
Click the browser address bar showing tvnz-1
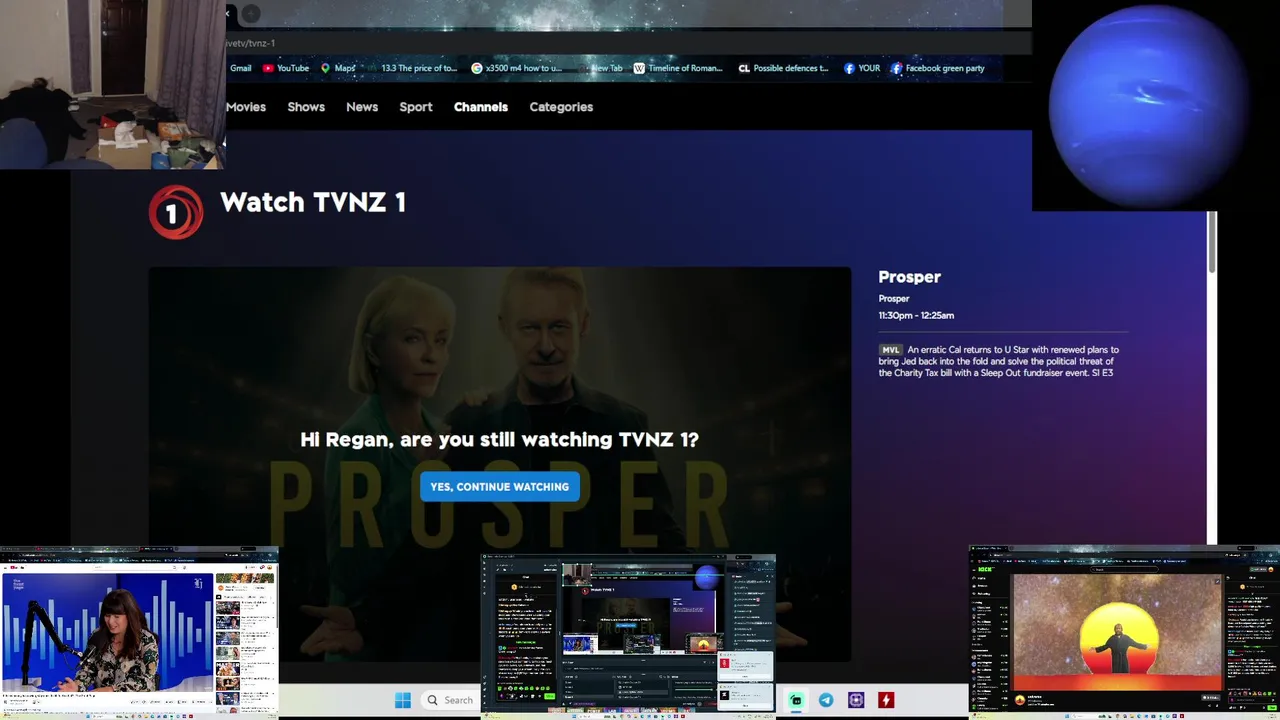click(628, 43)
